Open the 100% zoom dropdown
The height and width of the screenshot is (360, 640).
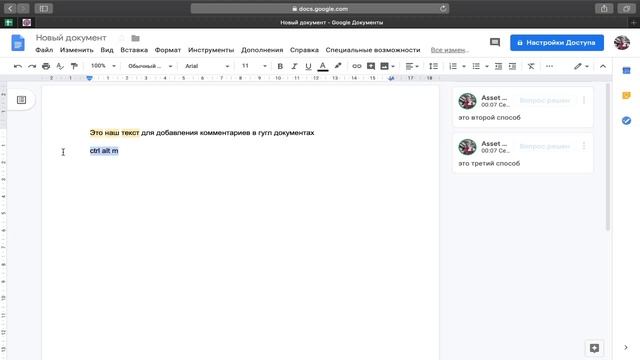coord(103,66)
